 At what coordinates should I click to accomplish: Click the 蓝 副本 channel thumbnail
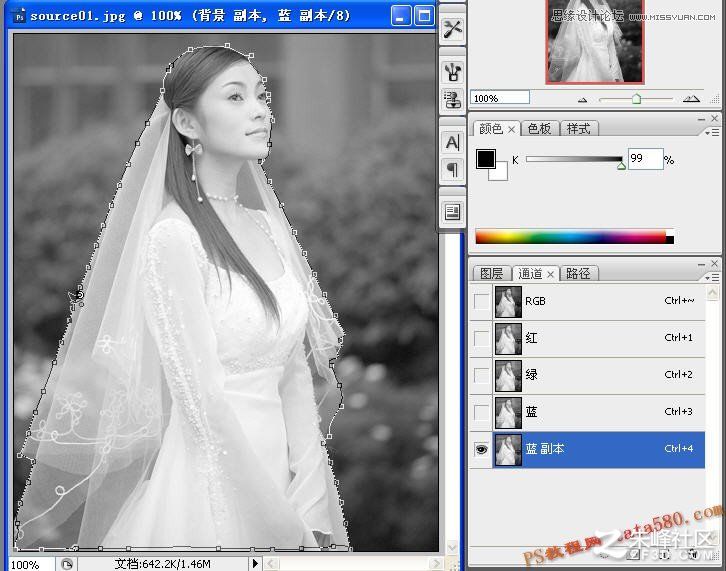coord(508,450)
